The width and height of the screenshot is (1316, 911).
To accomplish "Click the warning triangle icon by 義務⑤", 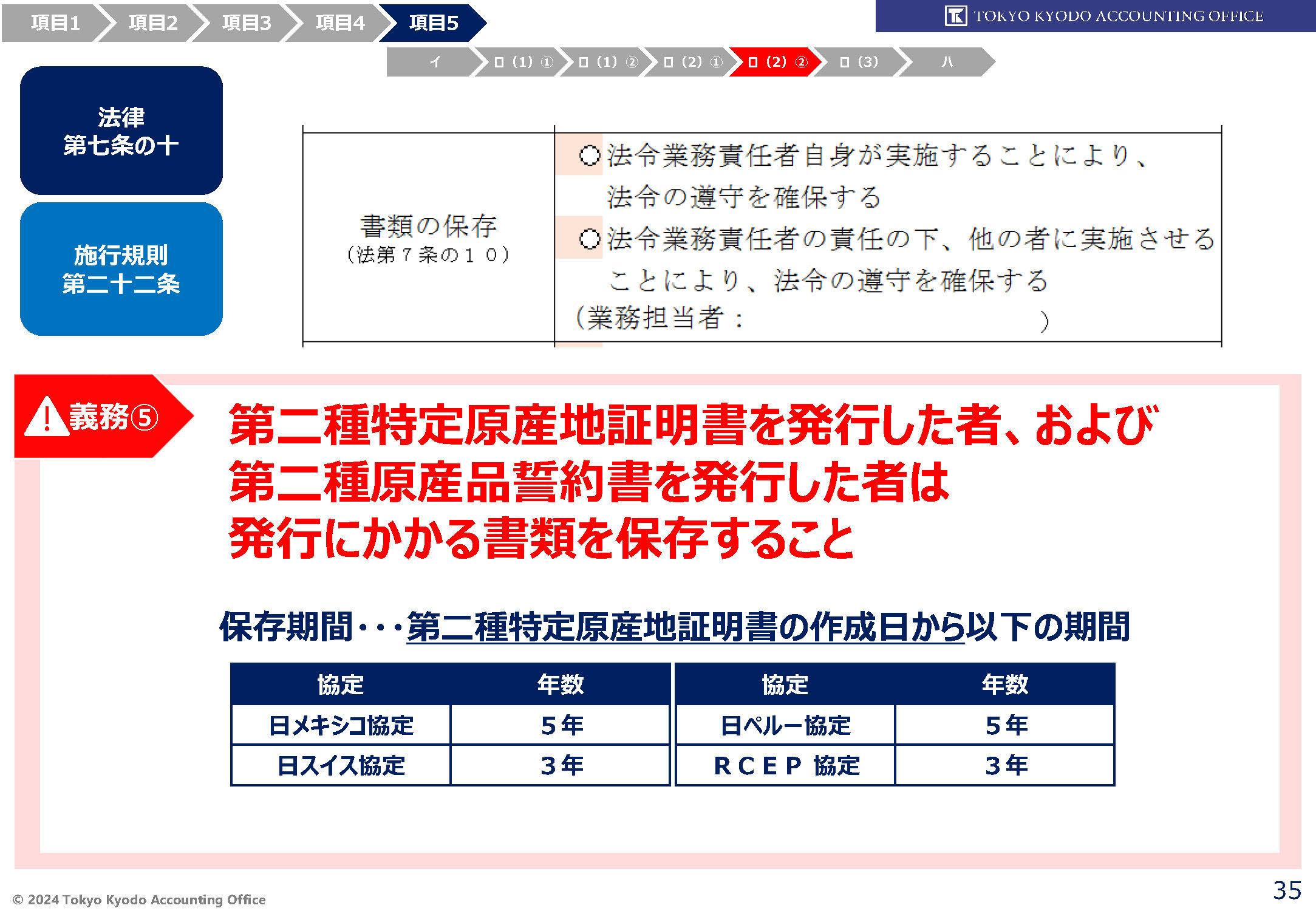I will (46, 417).
